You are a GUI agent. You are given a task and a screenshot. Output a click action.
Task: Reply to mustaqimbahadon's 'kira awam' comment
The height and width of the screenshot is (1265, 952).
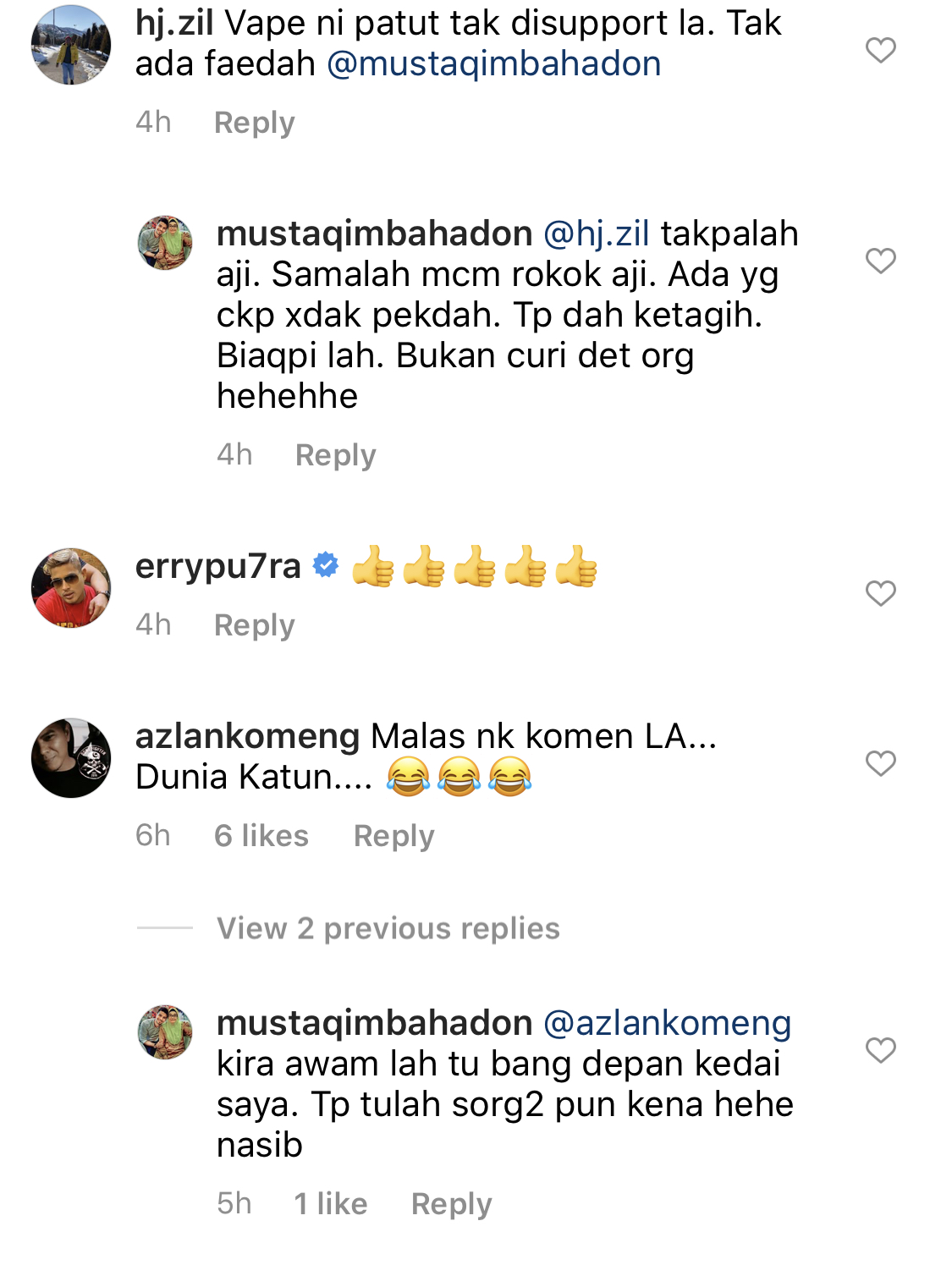(x=451, y=1204)
